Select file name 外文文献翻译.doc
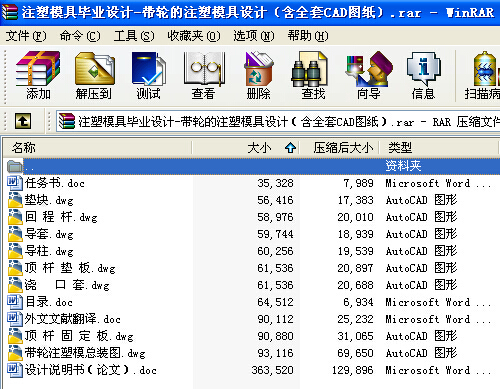 [73, 319]
